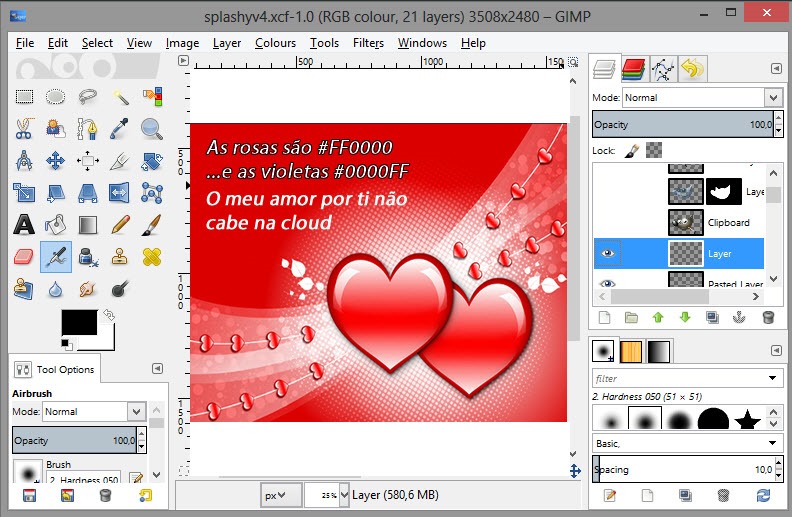This screenshot has width=792, height=517.
Task: Select the Eraser tool
Action: pos(24,257)
